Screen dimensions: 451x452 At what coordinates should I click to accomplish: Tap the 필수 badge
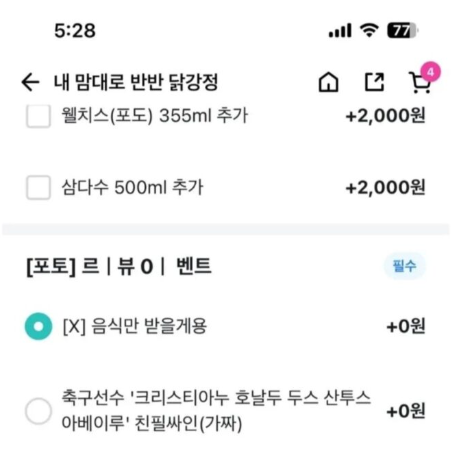tap(405, 266)
